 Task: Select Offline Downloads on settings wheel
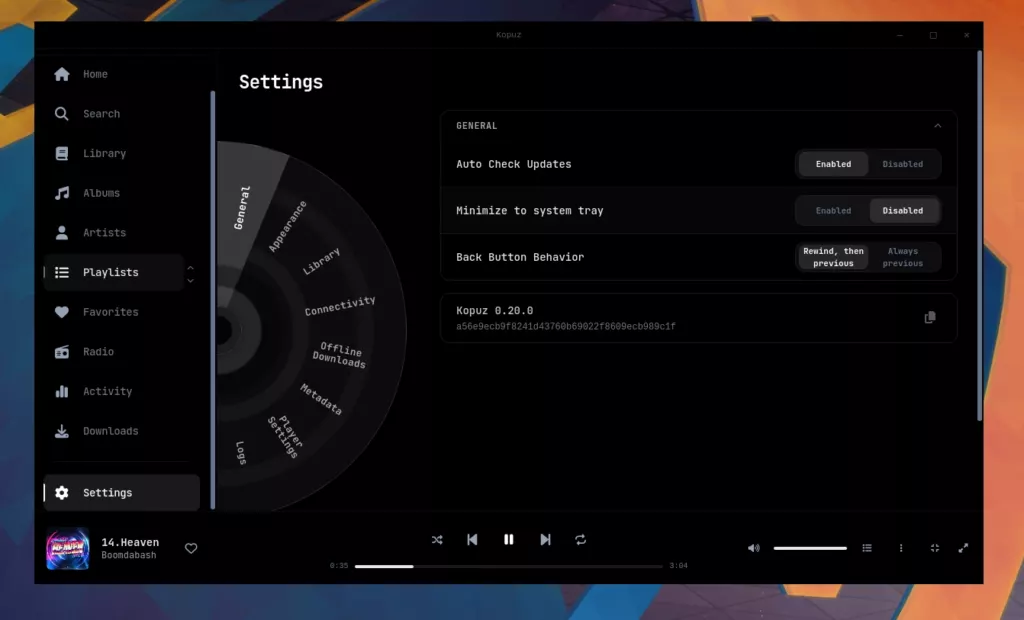point(339,355)
